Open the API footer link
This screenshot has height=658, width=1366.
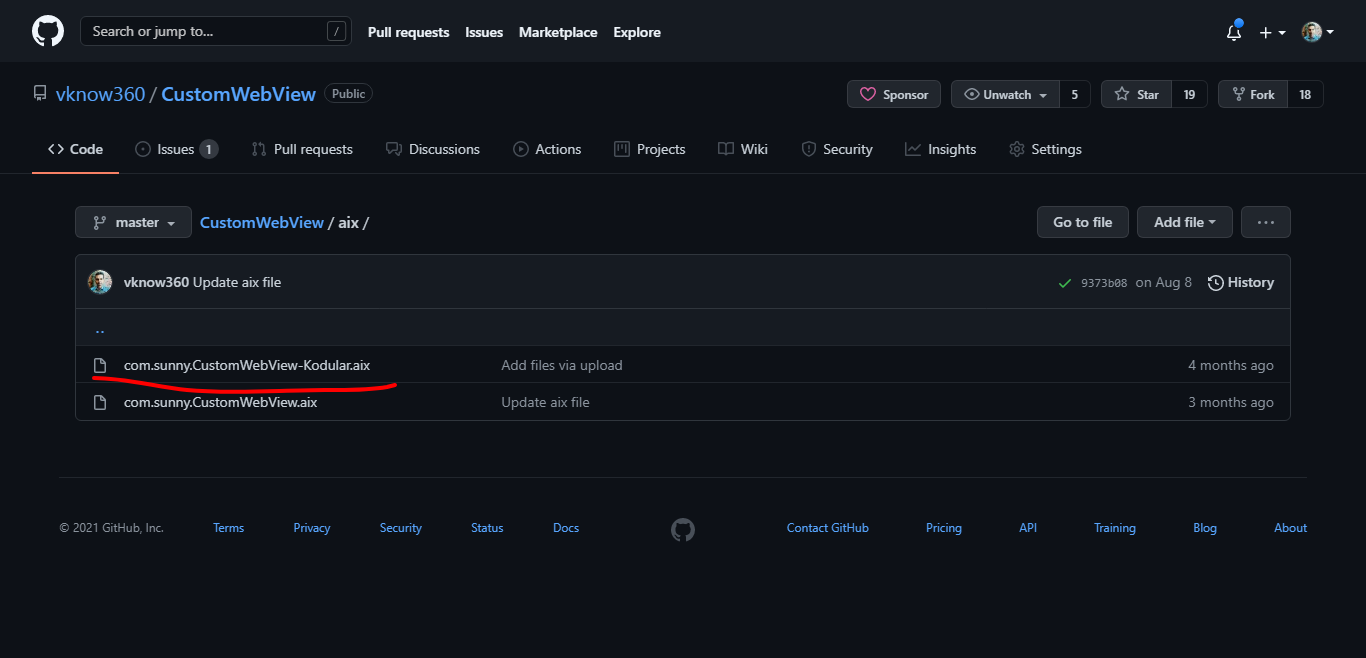1028,528
